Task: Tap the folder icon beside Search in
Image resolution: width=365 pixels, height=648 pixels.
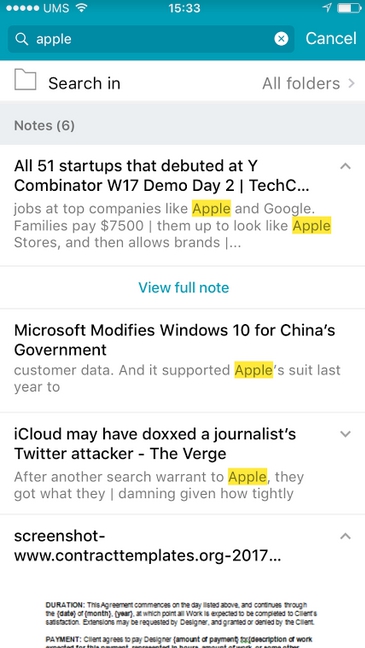Action: (x=25, y=80)
